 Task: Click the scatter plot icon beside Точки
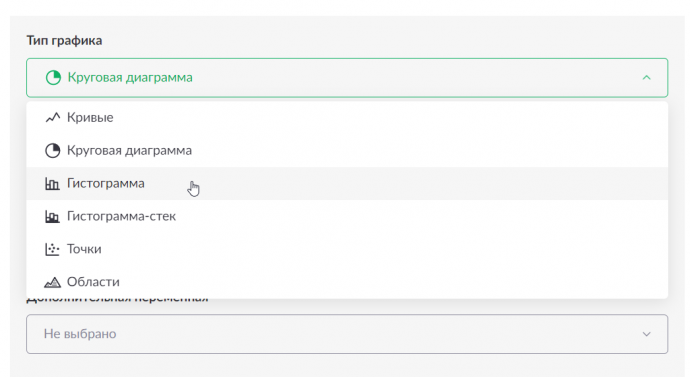(x=52, y=249)
